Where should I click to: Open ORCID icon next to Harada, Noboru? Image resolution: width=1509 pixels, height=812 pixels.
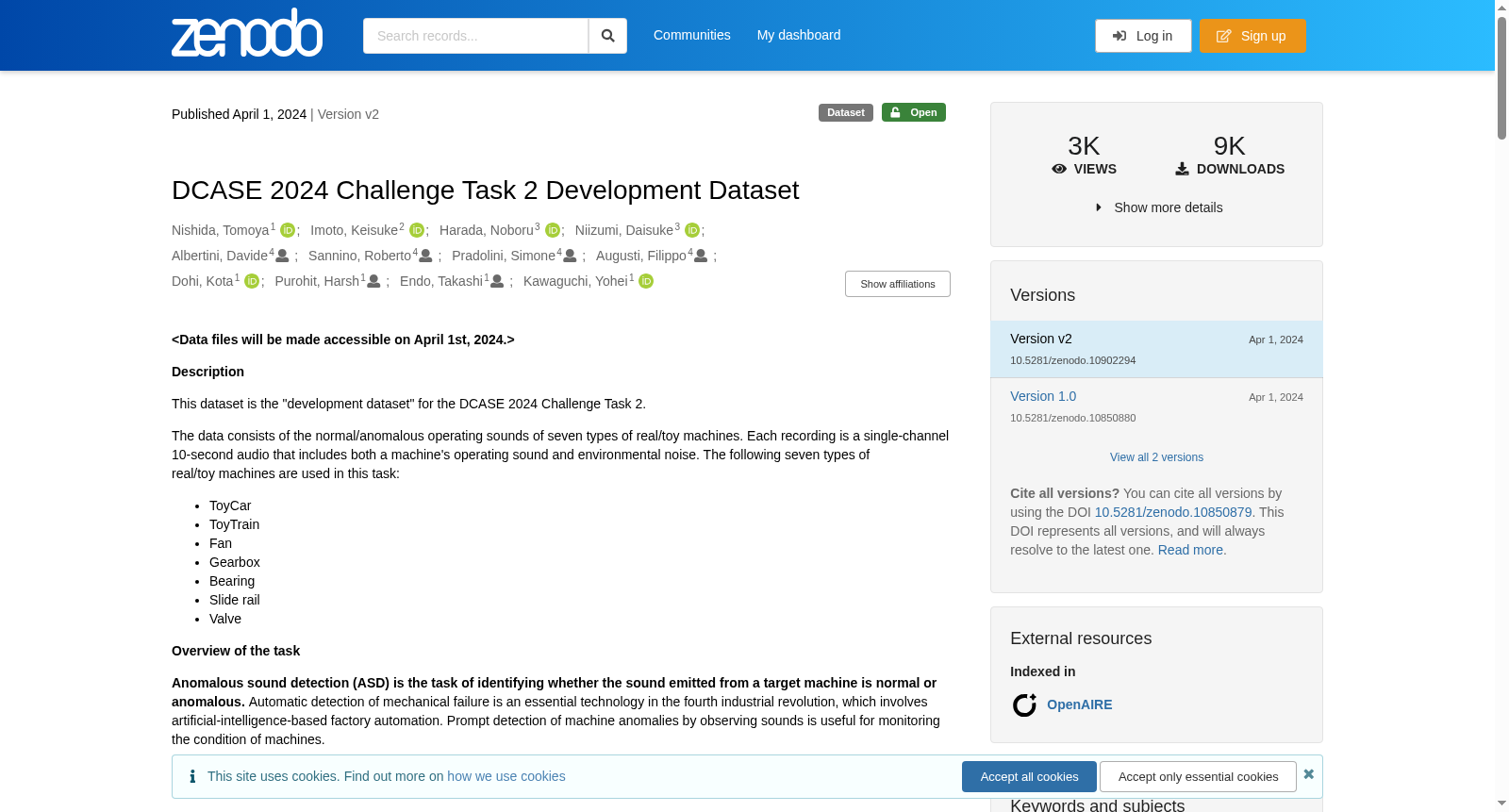pyautogui.click(x=553, y=230)
